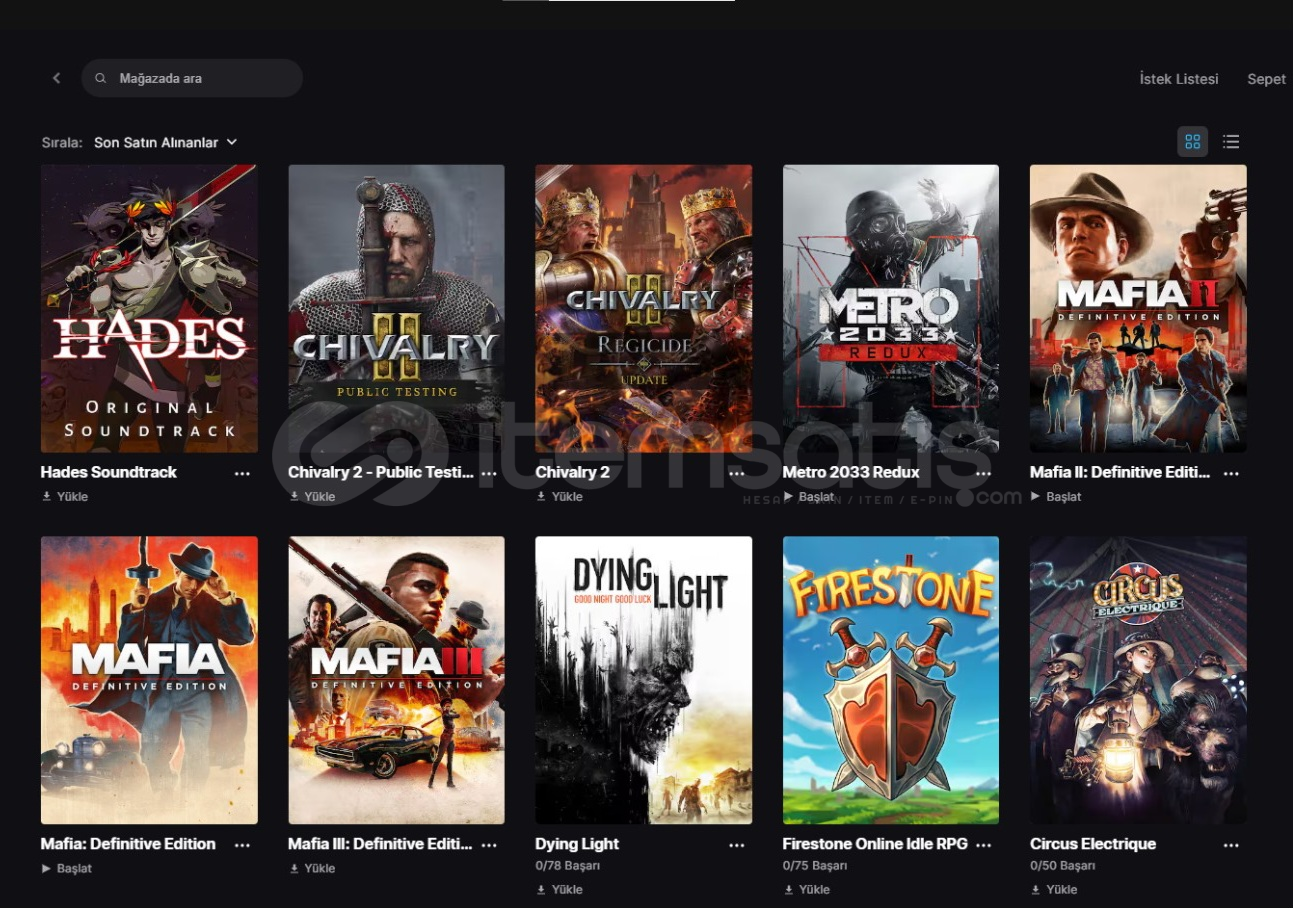This screenshot has width=1293, height=908.
Task: Go back using the left arrow
Action: (57, 78)
